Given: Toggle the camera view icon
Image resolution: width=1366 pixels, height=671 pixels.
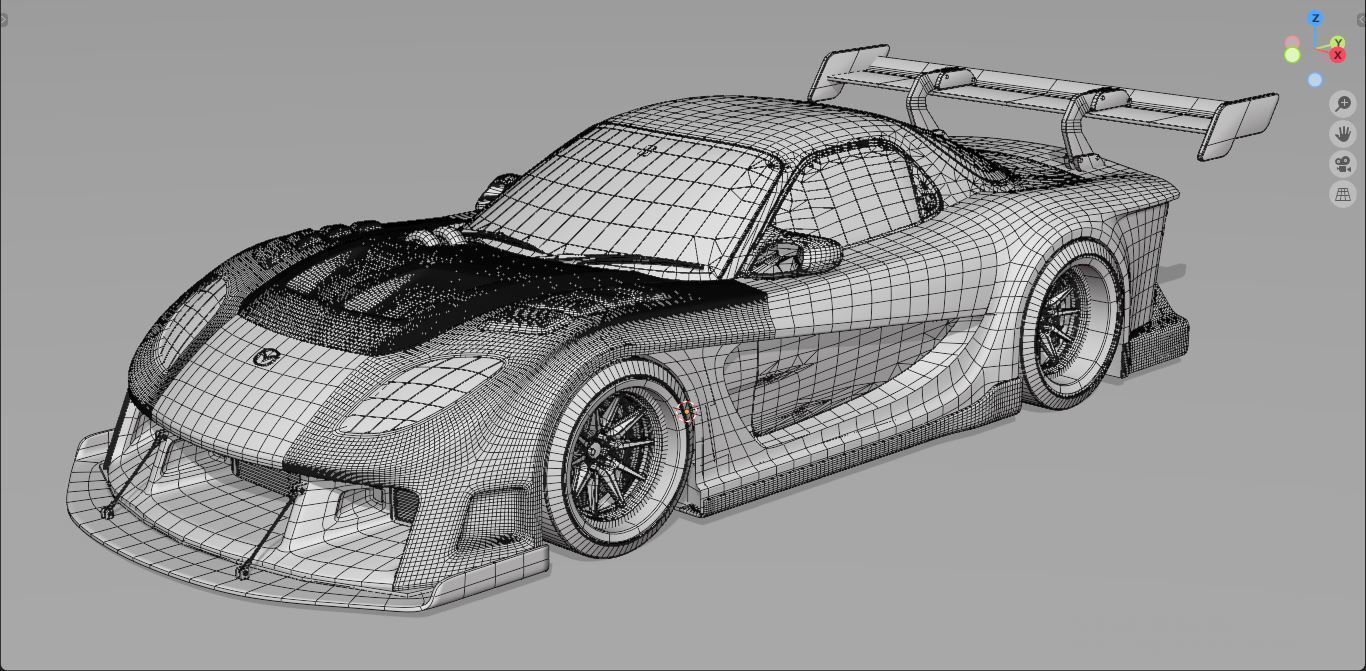Looking at the screenshot, I should [1343, 164].
